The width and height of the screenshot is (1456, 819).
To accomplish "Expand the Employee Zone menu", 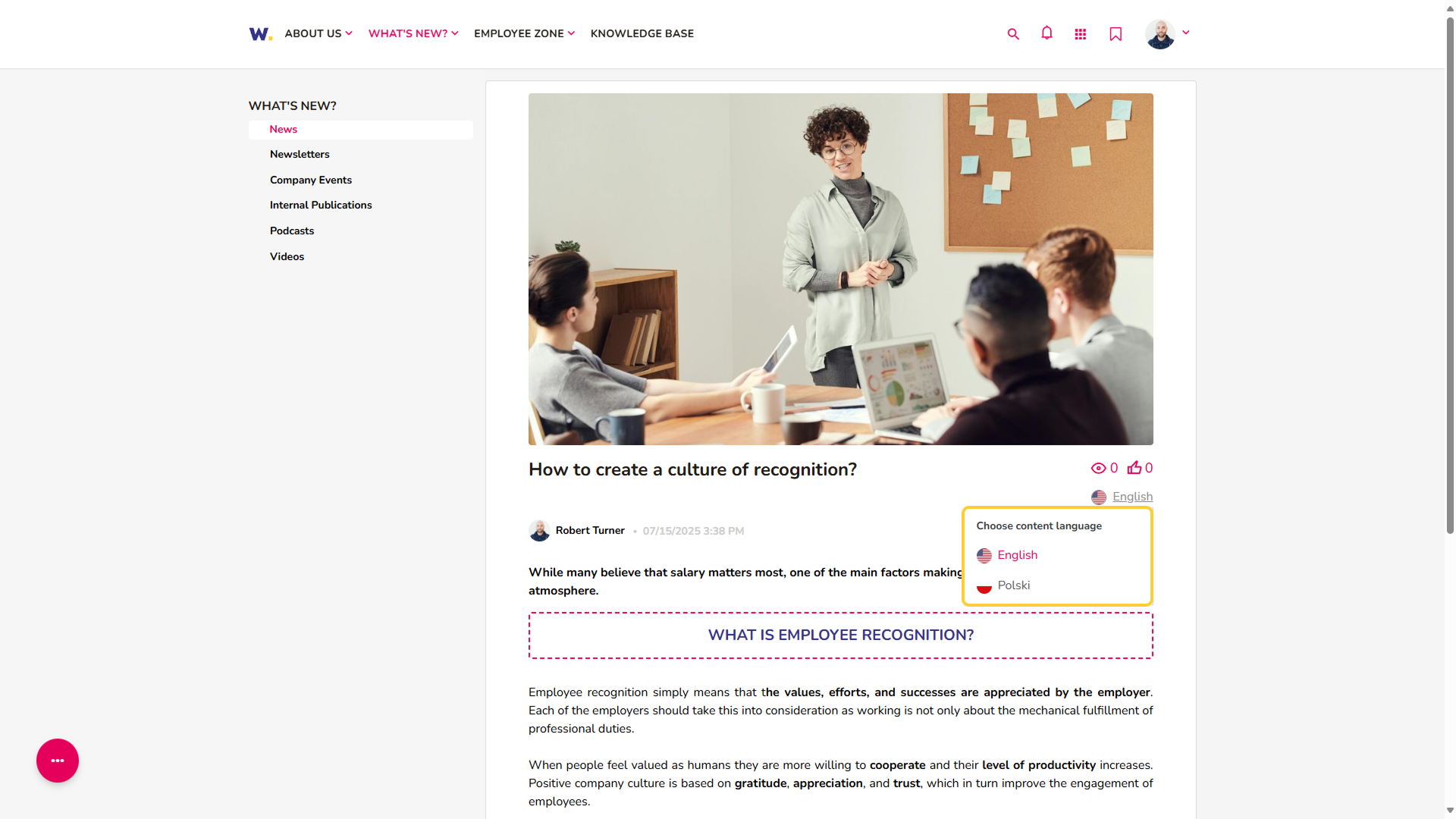I will (524, 33).
